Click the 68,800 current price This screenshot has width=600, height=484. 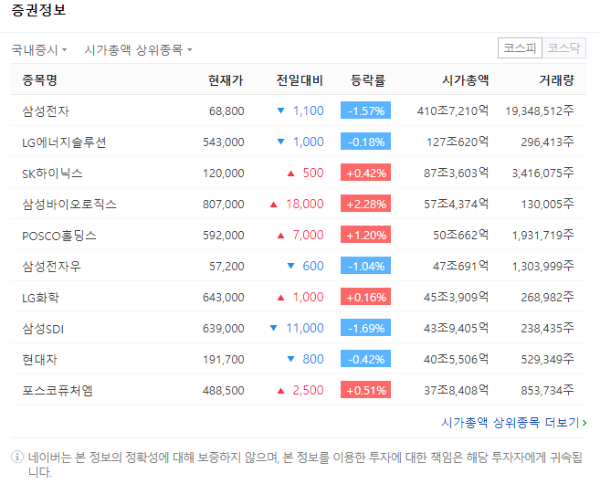tap(227, 111)
